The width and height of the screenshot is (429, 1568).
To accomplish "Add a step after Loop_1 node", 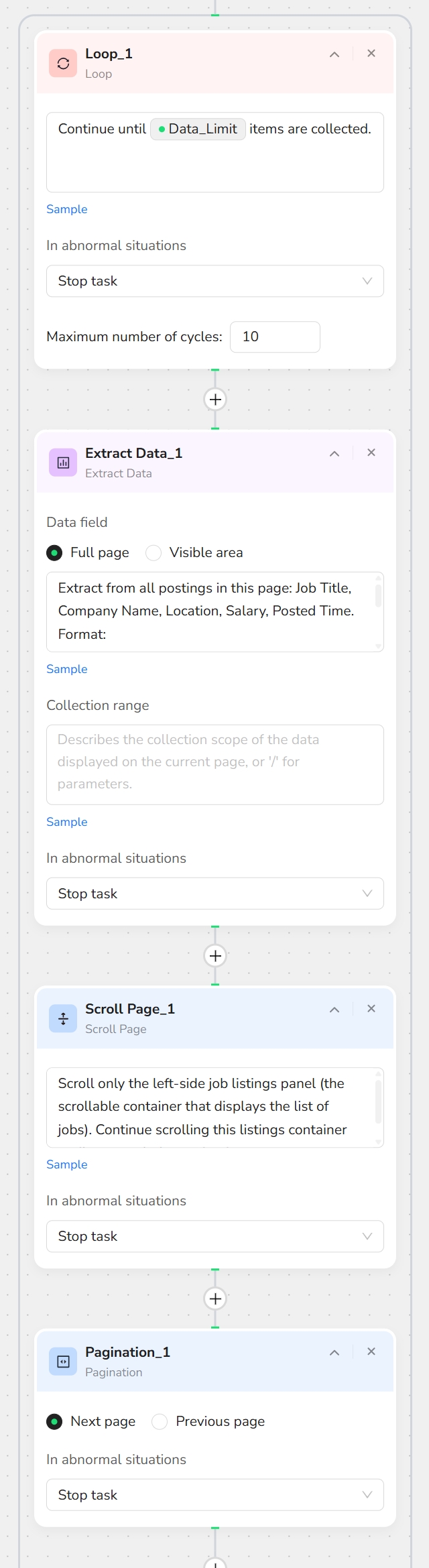I will pos(215,400).
